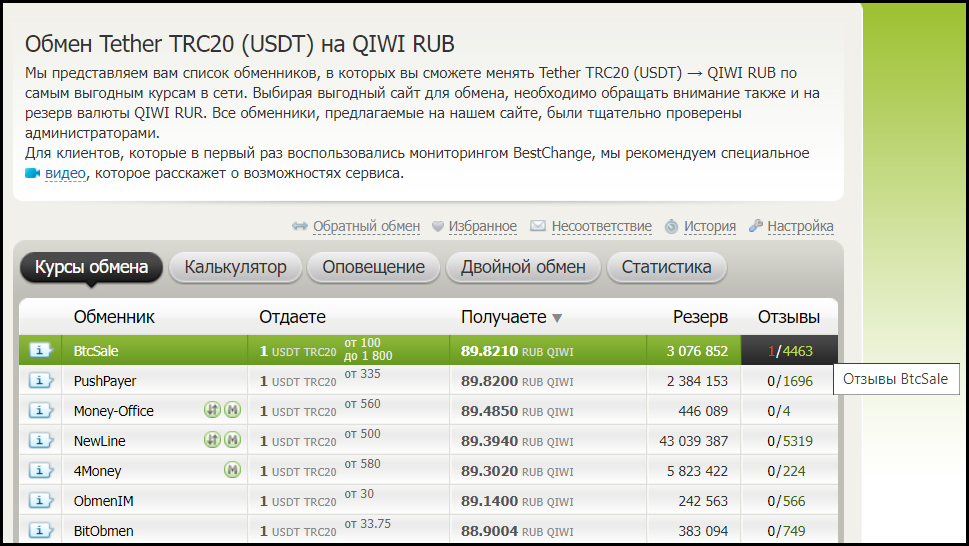Click the arrows badge on Money-Office row
Image resolution: width=969 pixels, height=546 pixels.
(212, 410)
